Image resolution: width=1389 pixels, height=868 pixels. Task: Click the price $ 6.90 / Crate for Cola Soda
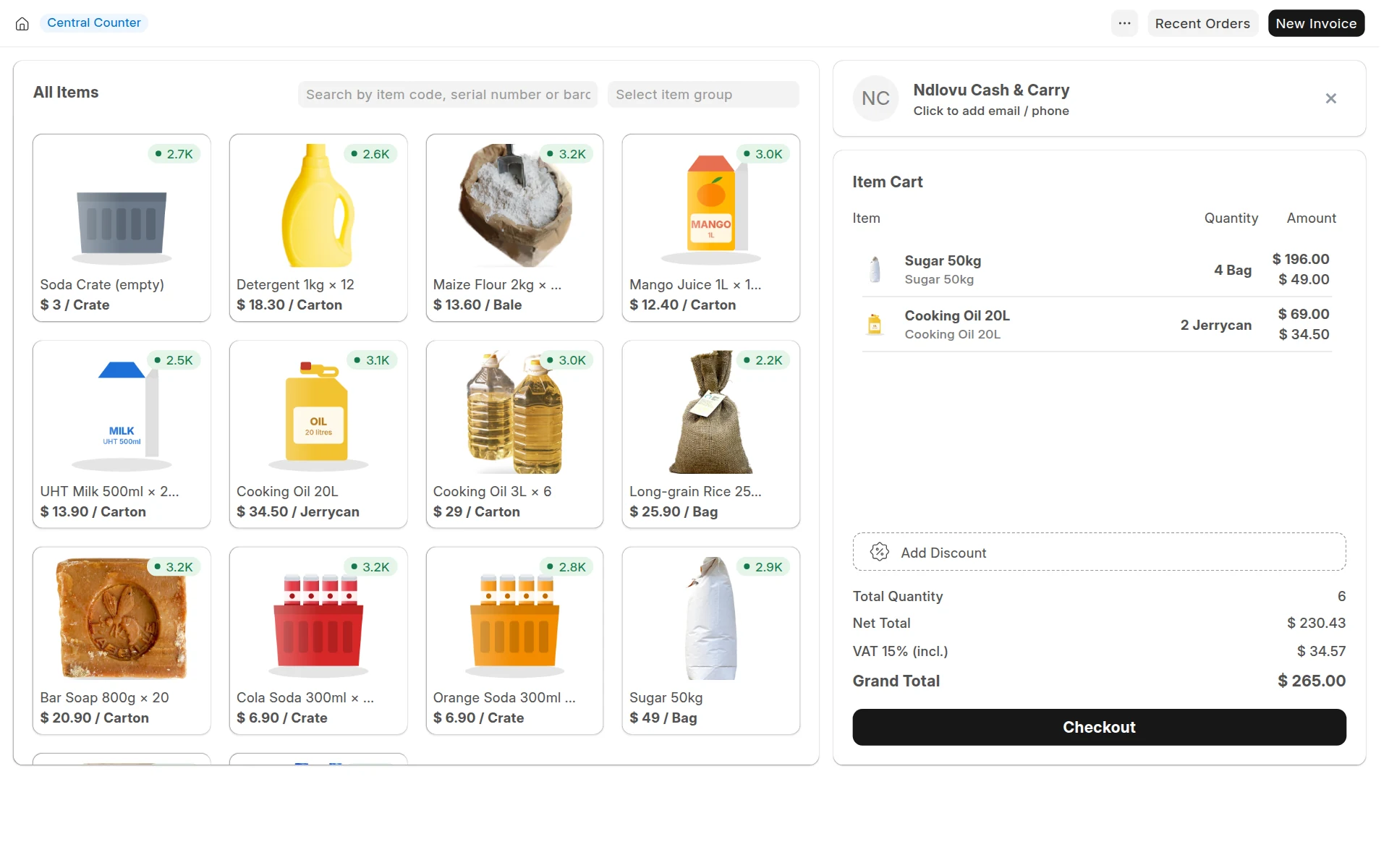pyautogui.click(x=282, y=718)
